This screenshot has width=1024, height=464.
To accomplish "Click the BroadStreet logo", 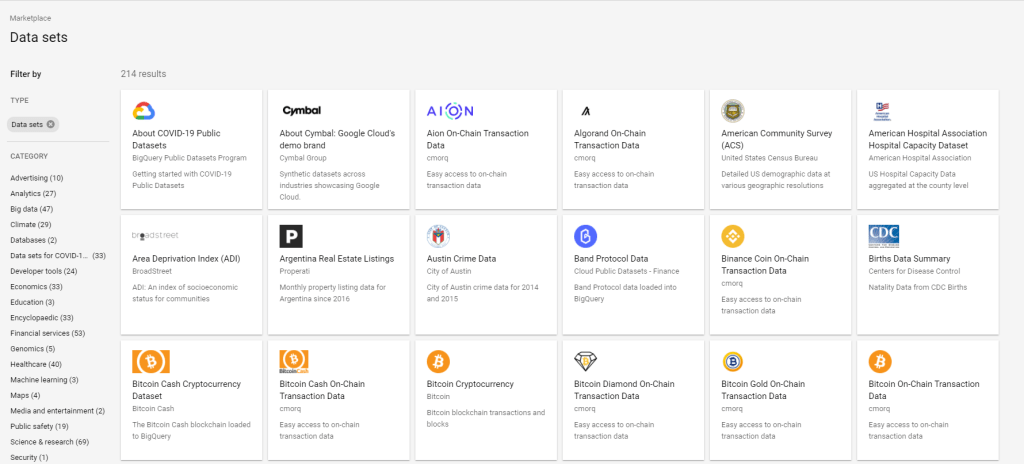I will pyautogui.click(x=155, y=235).
